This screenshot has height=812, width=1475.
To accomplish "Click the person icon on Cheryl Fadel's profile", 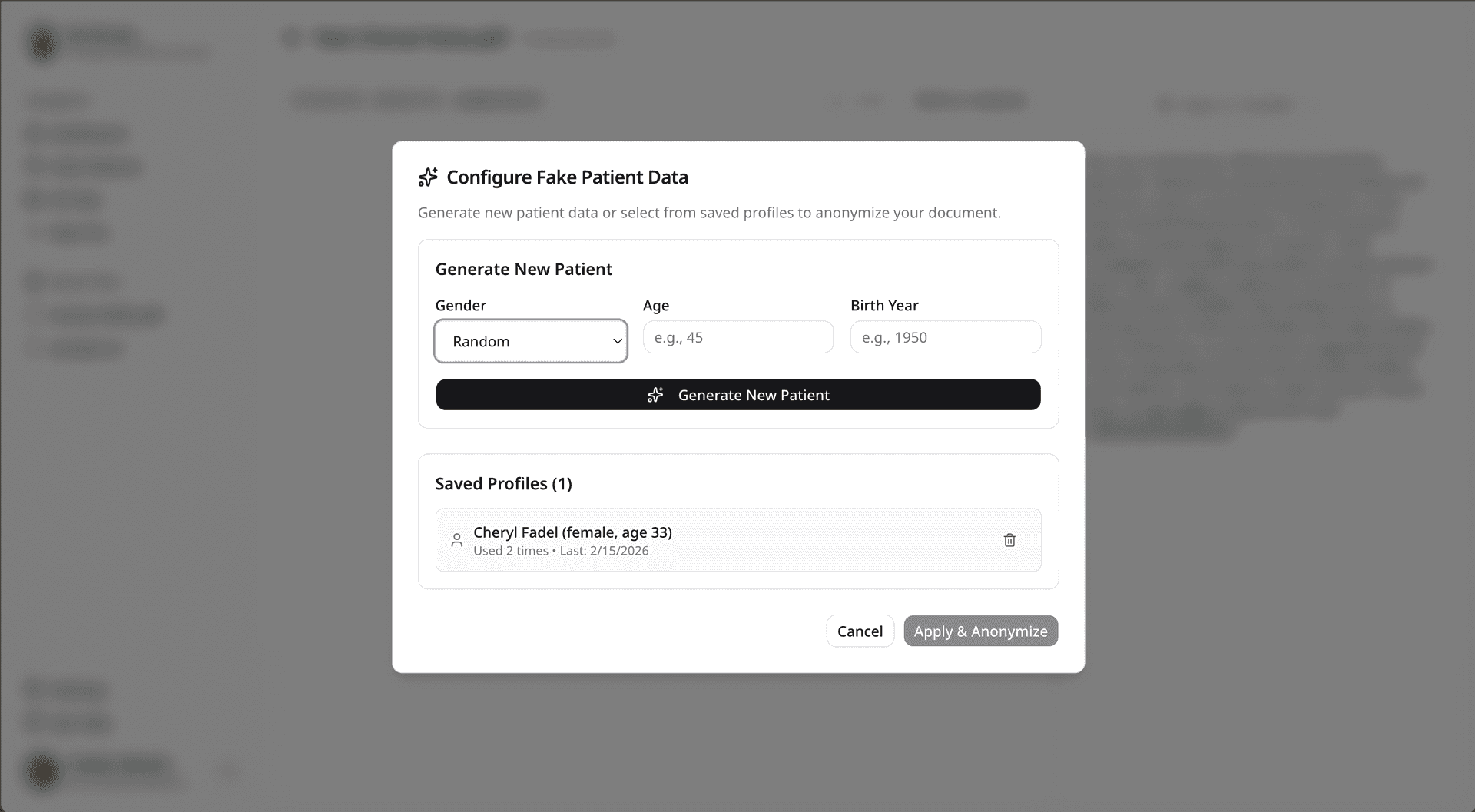I will (x=456, y=540).
